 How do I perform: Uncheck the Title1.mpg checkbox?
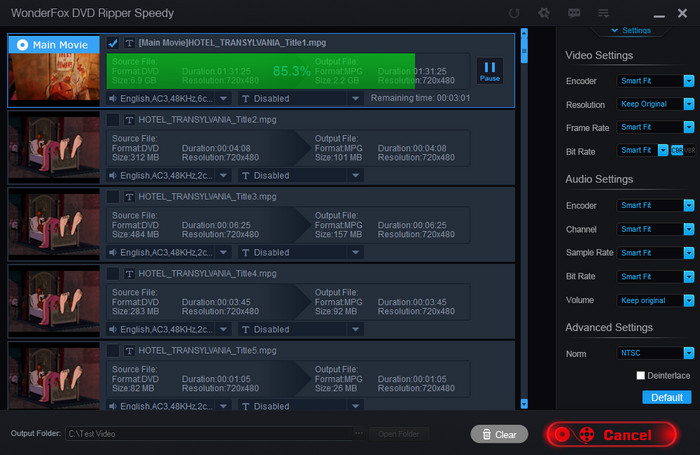(x=113, y=43)
